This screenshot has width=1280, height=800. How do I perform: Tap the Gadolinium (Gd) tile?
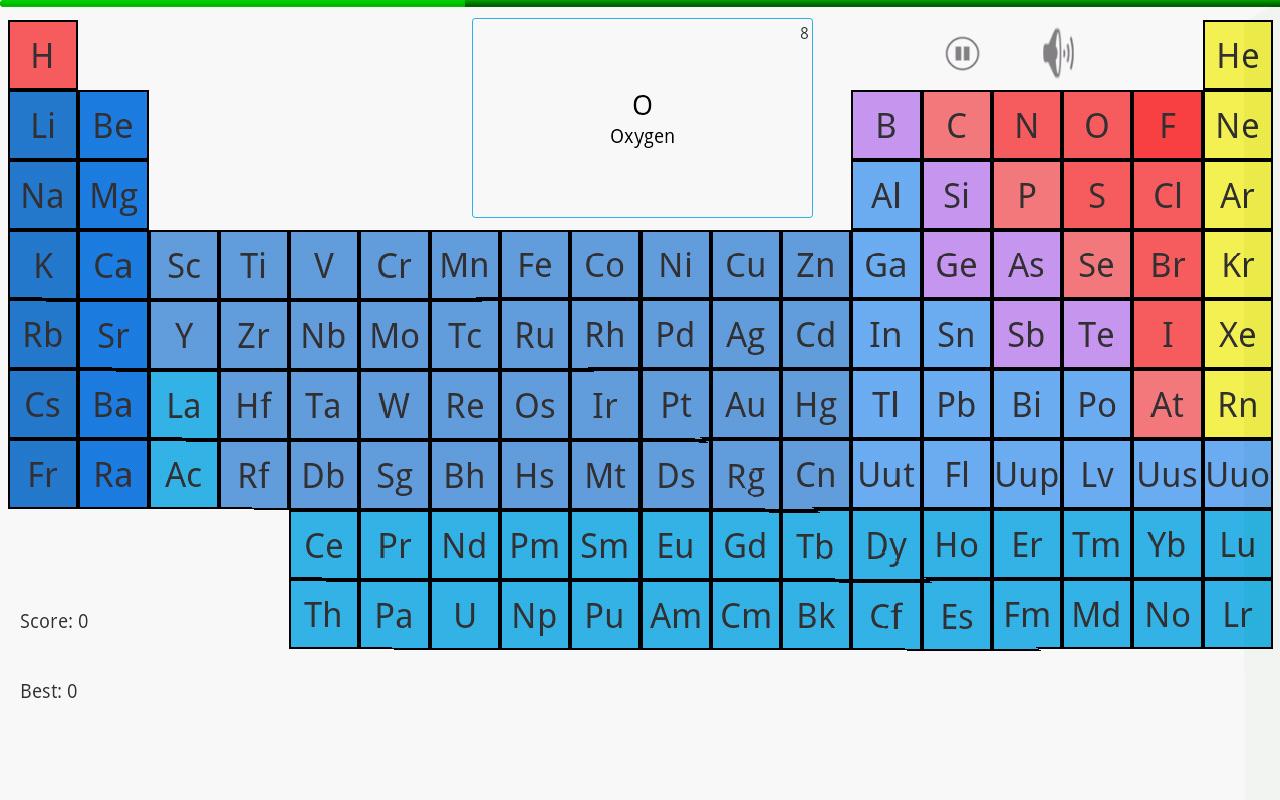point(745,545)
